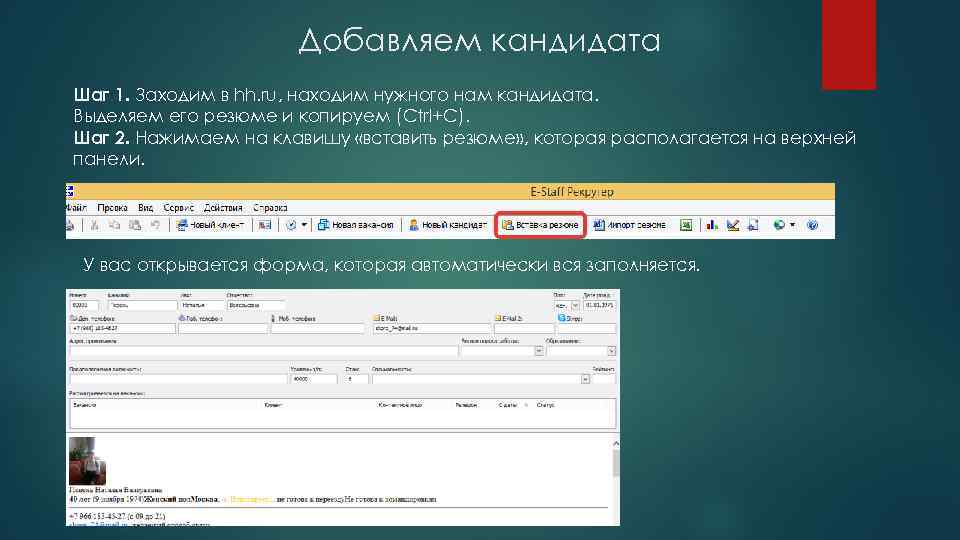Click the green Excel export icon
The image size is (960, 540).
686,225
